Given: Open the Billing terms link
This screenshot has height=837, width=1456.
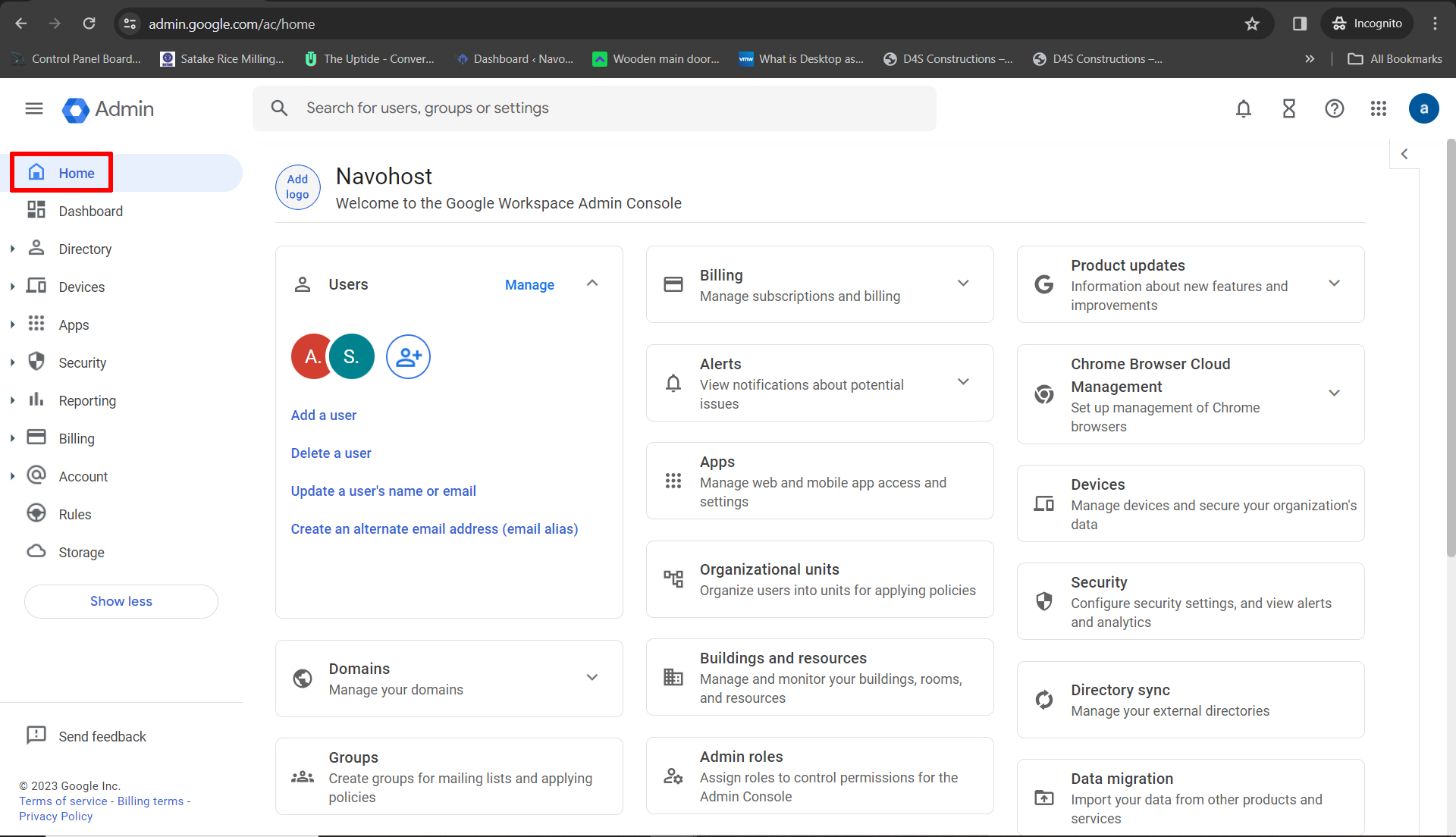Looking at the screenshot, I should (x=151, y=801).
